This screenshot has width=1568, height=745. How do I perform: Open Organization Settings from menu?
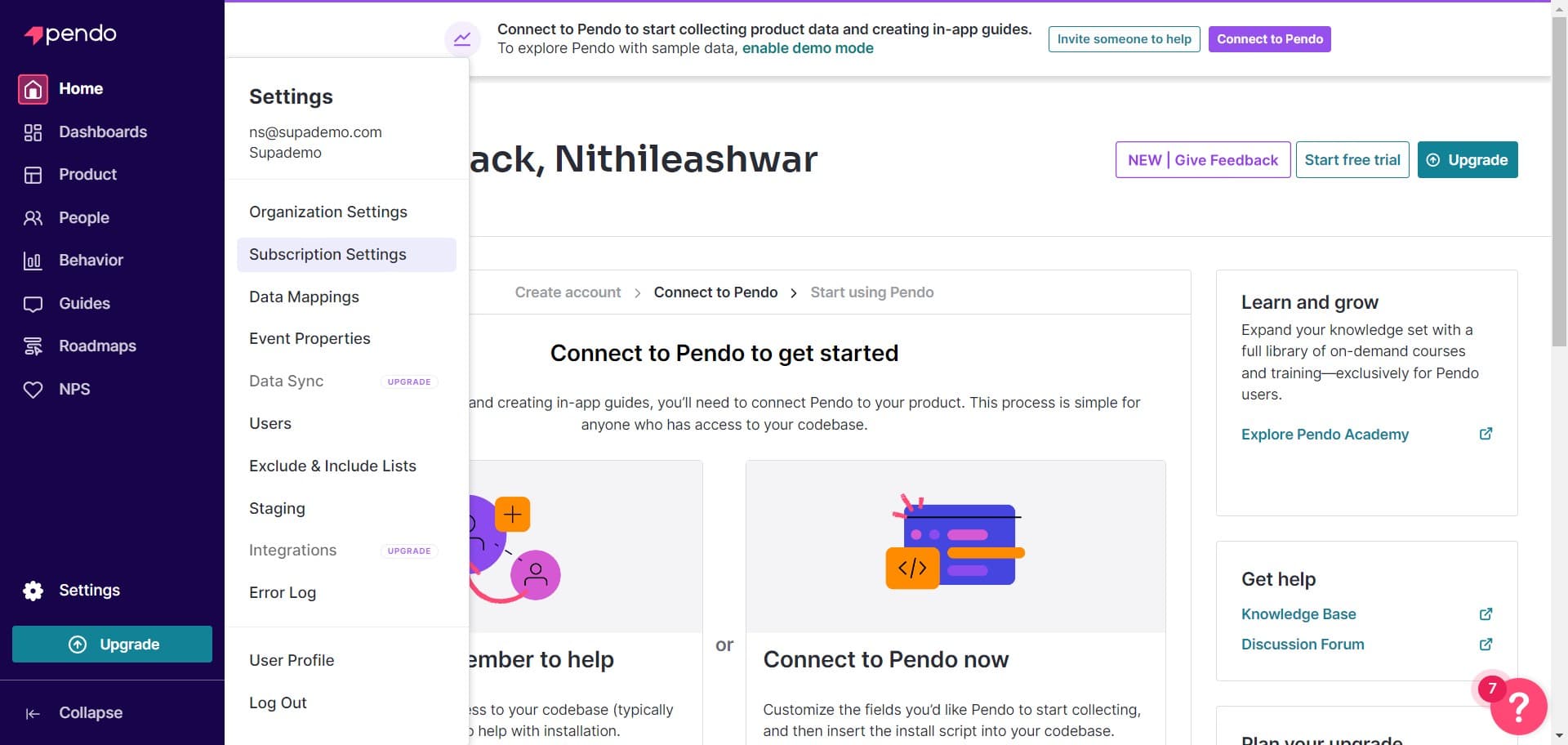[x=327, y=212]
